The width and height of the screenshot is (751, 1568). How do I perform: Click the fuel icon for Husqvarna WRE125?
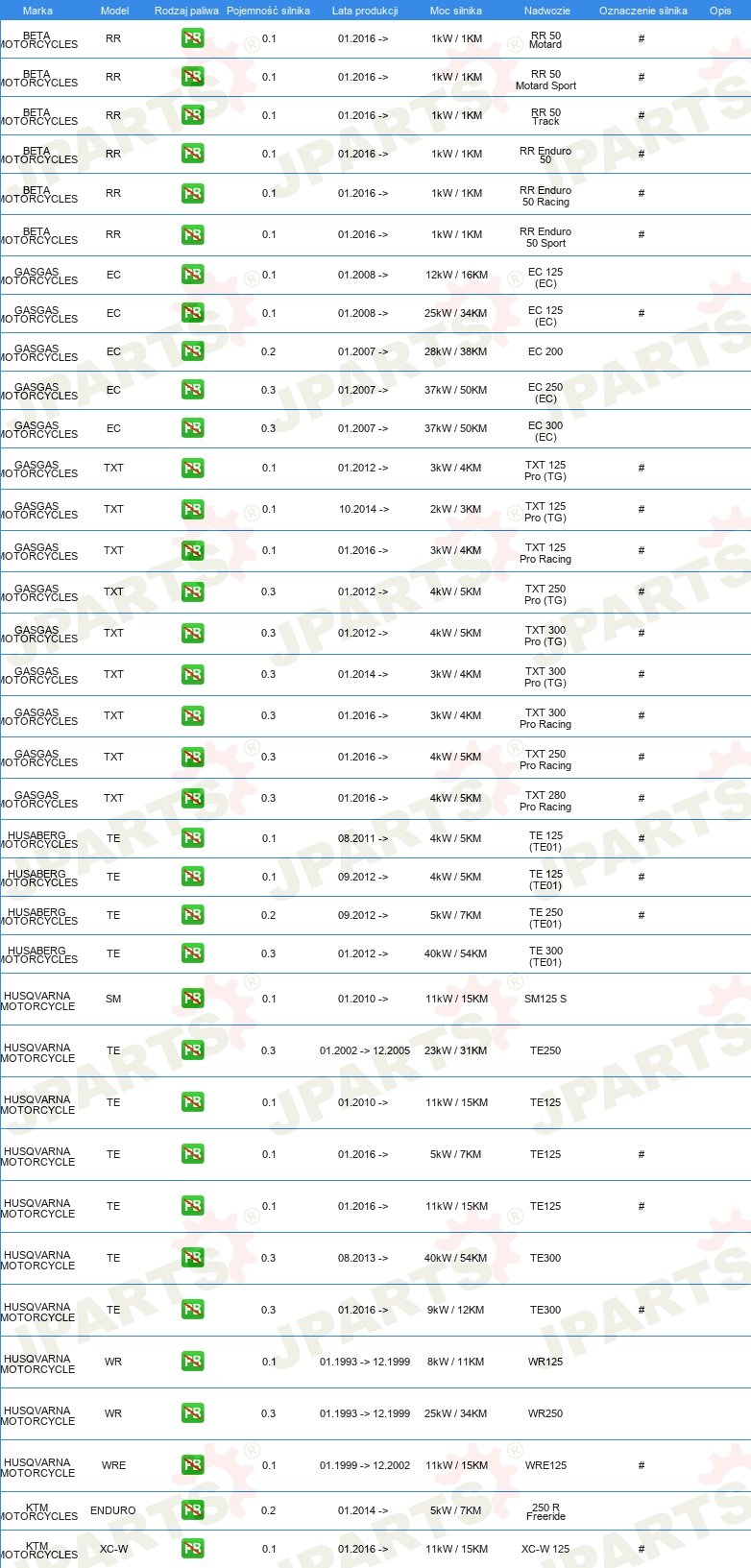193,1466
